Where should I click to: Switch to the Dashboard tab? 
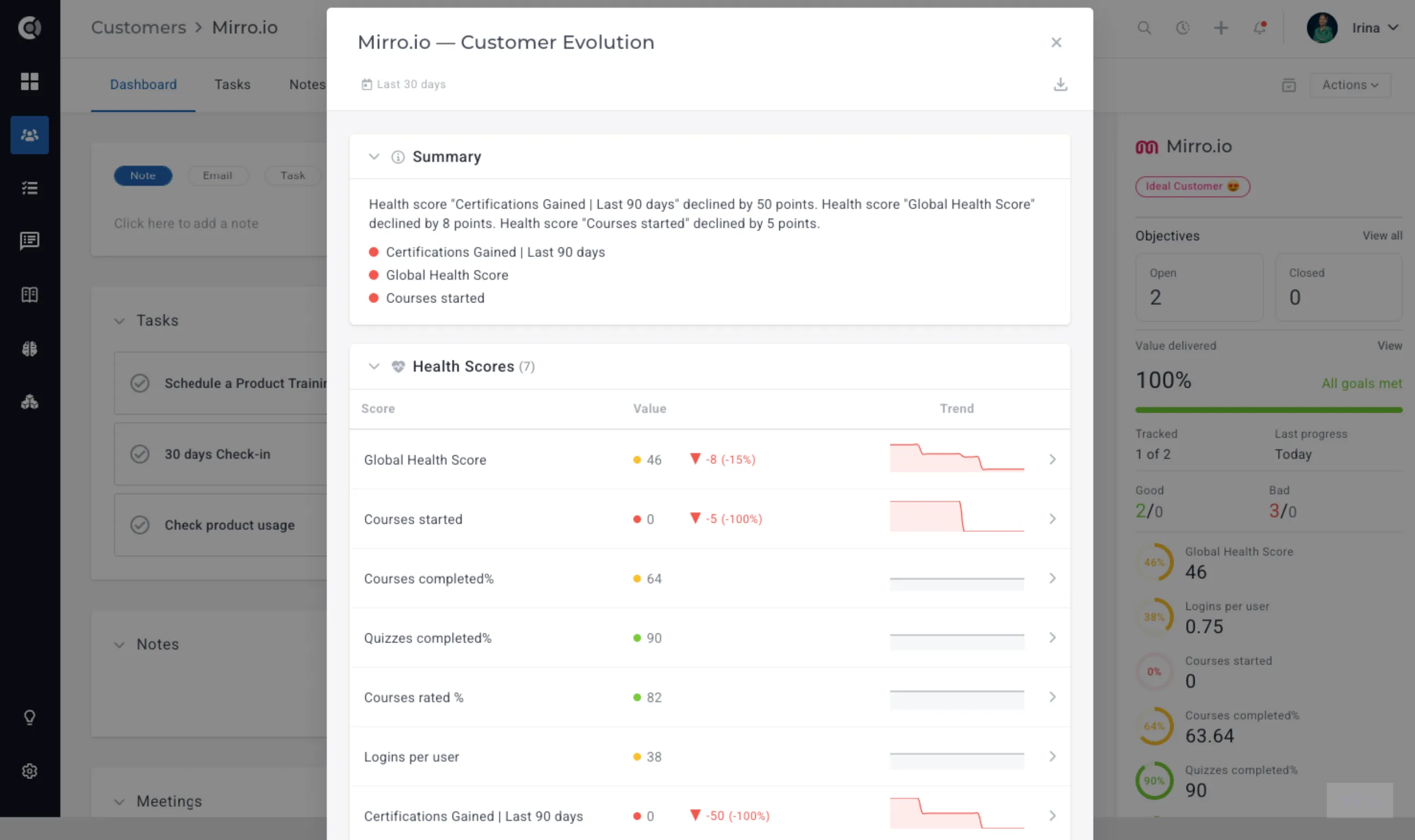point(143,85)
